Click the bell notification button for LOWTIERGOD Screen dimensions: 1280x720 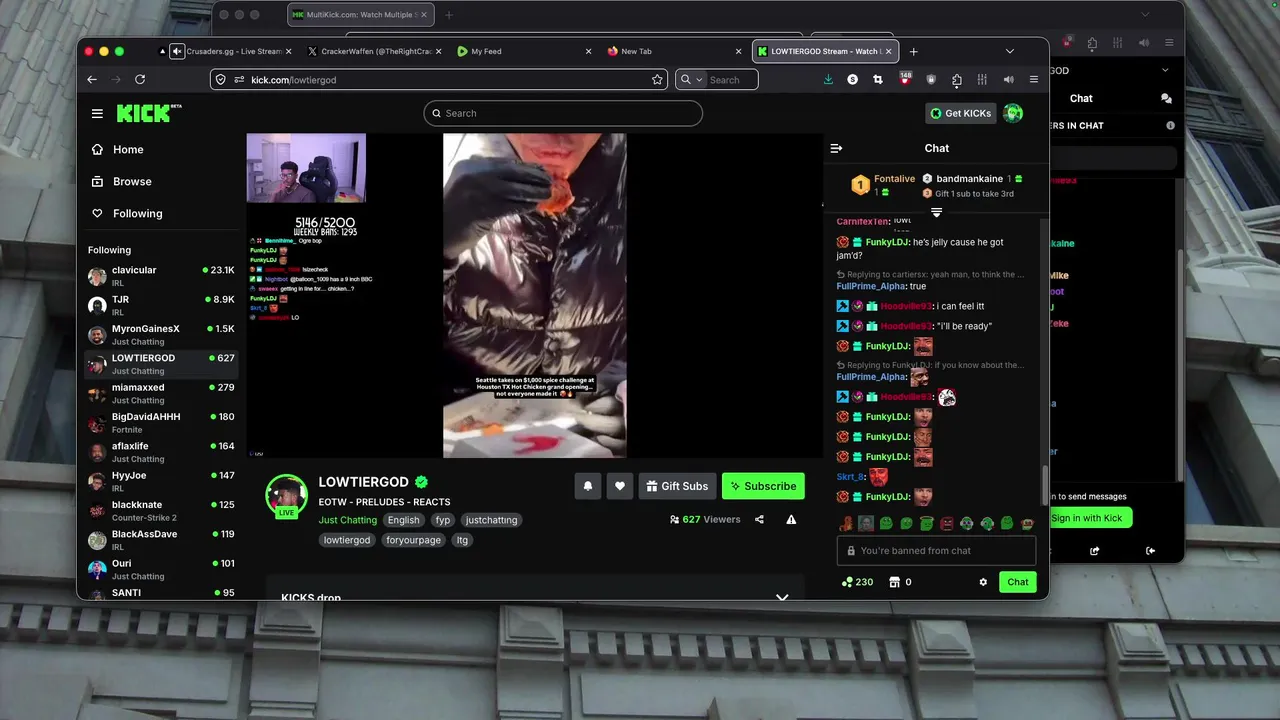point(588,486)
